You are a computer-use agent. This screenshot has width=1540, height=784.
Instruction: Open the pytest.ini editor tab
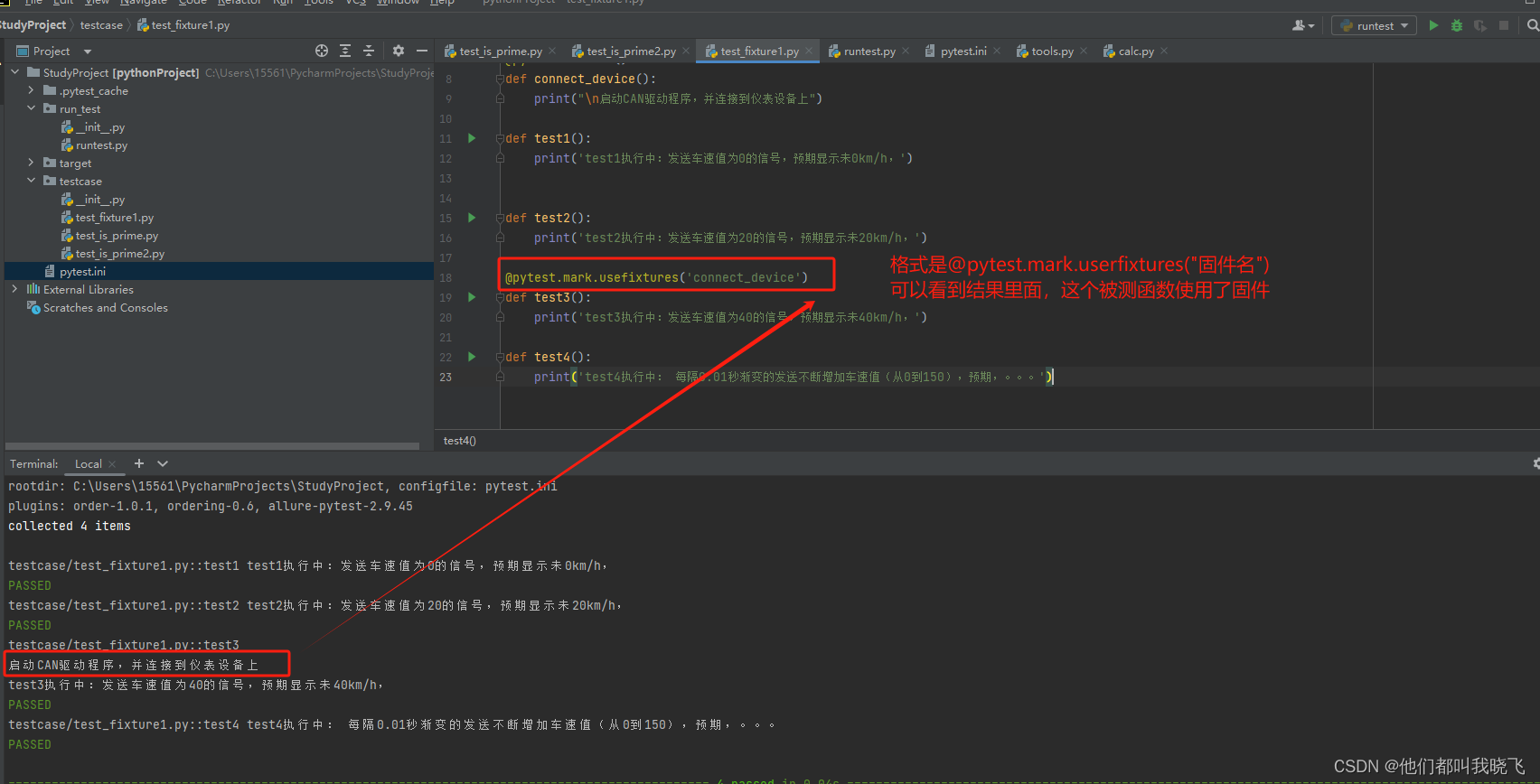pos(963,51)
